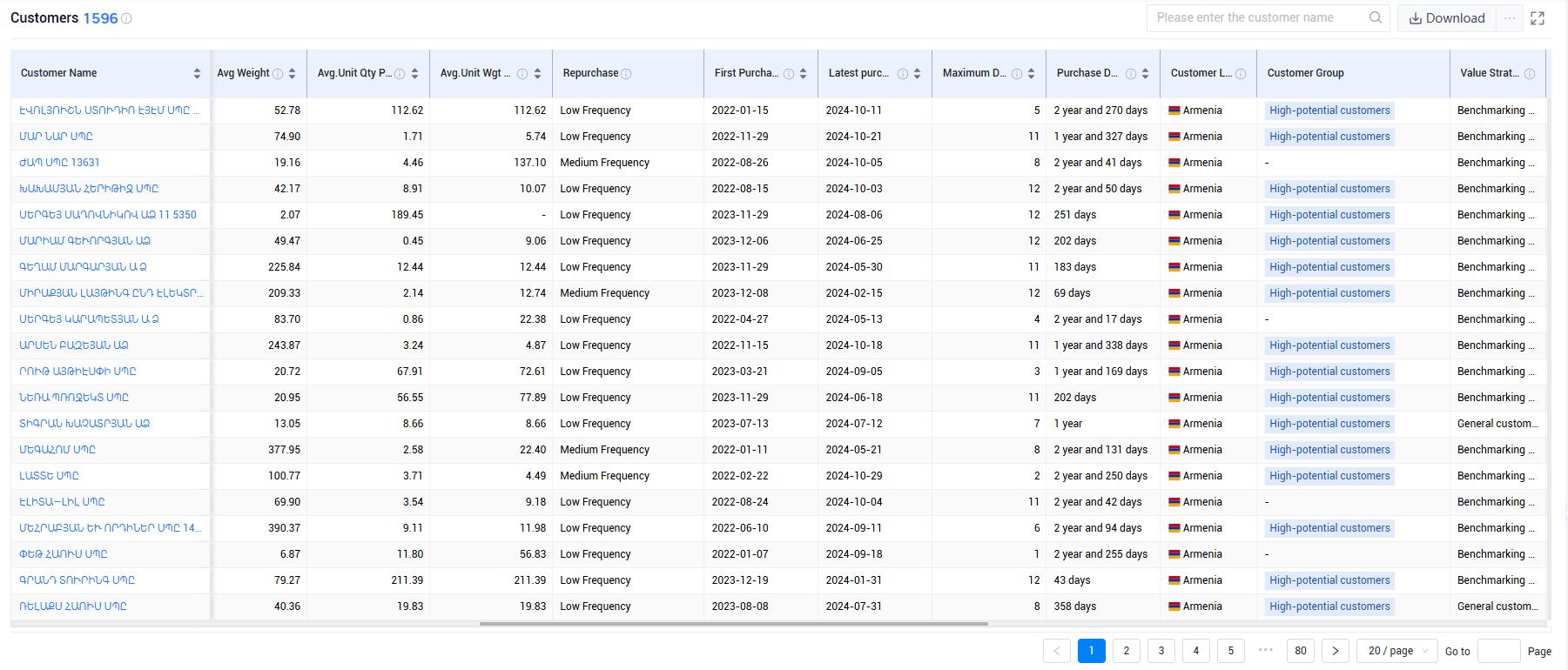Jump to last page 80
This screenshot has width=1568, height=670.
(1301, 651)
